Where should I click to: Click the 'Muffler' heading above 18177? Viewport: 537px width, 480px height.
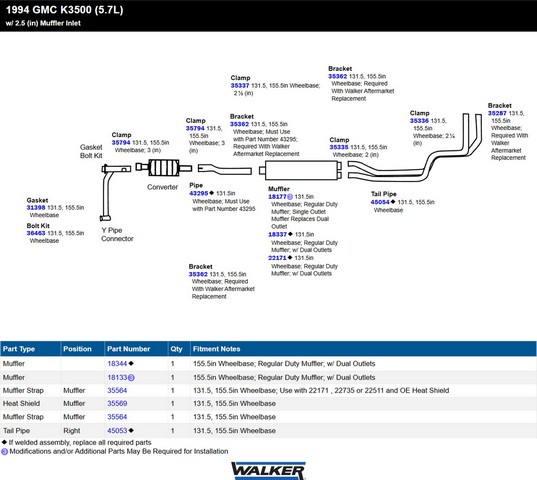[x=279, y=189]
